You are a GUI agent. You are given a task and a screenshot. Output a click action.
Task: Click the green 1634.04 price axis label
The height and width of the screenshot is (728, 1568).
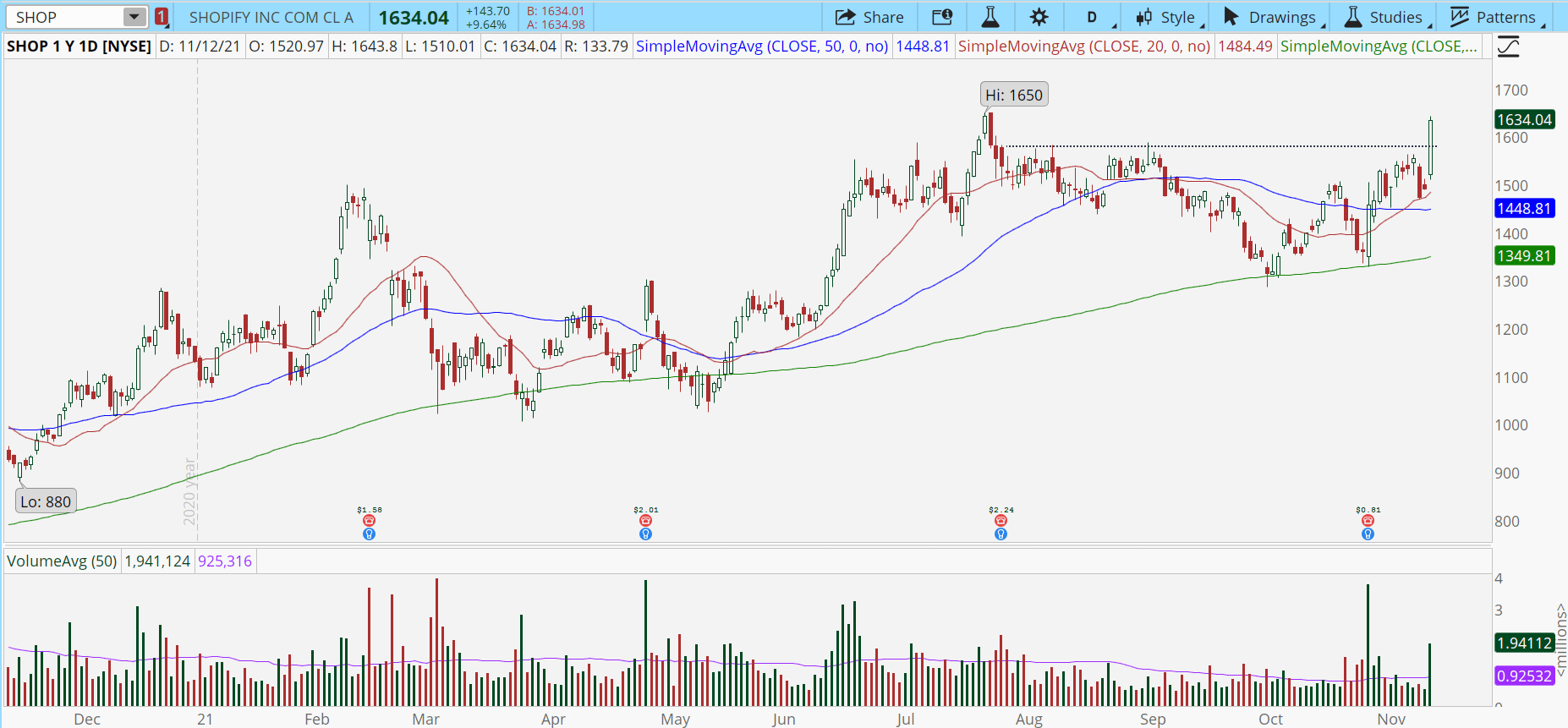point(1524,120)
